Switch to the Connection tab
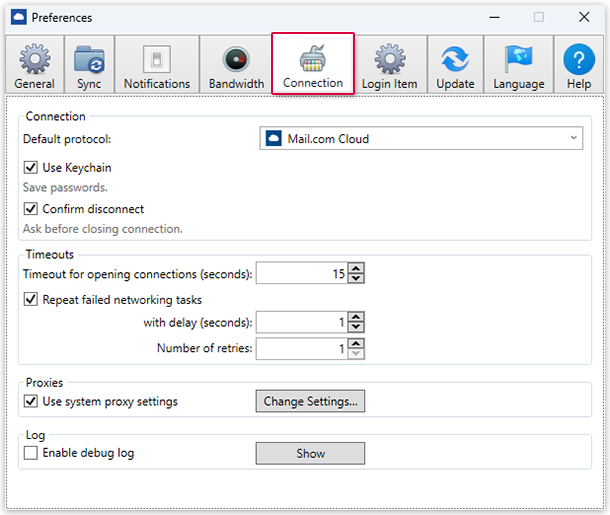This screenshot has height=515, width=610. click(x=313, y=64)
